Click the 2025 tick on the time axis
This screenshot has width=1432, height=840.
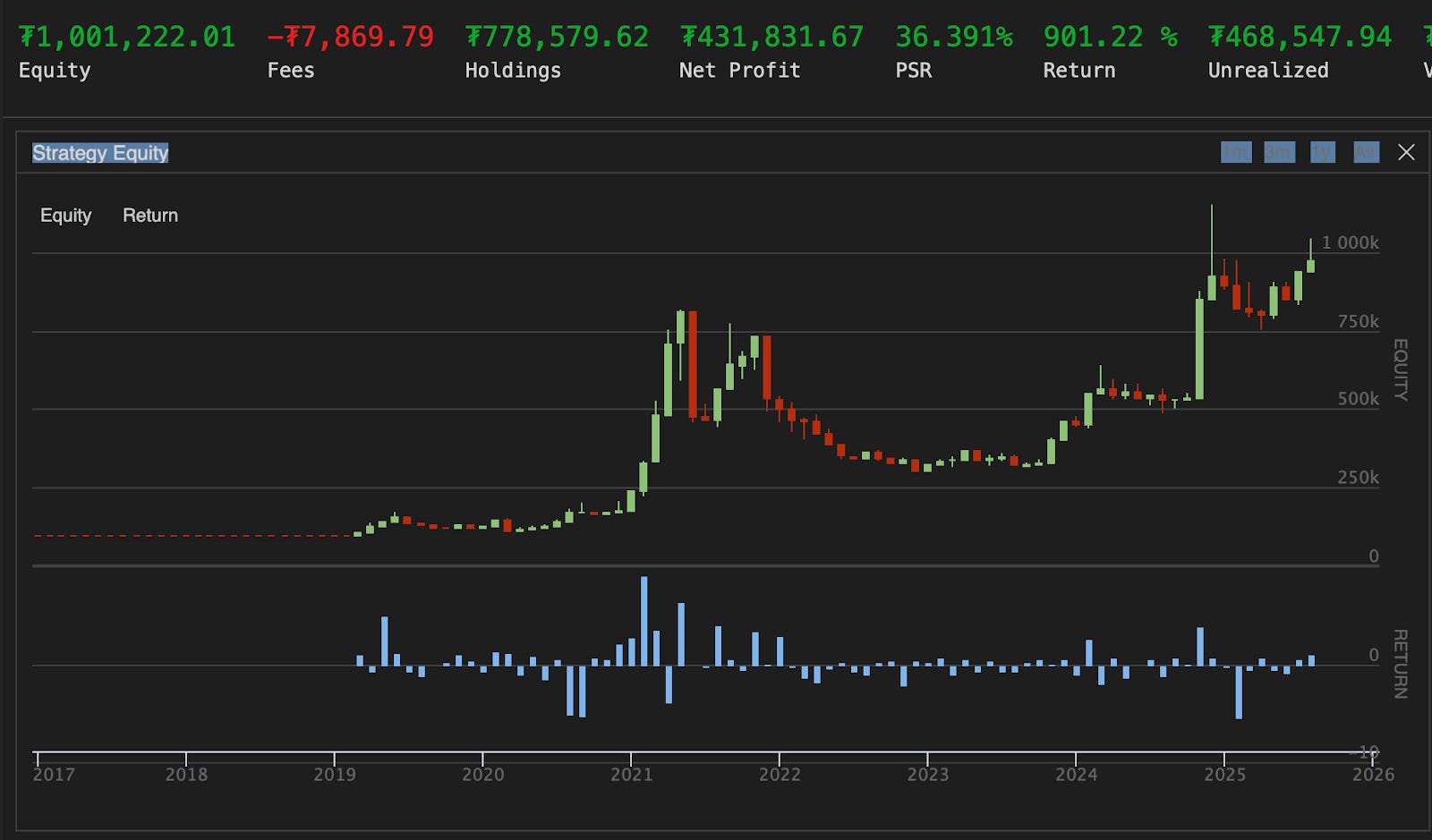1225,775
